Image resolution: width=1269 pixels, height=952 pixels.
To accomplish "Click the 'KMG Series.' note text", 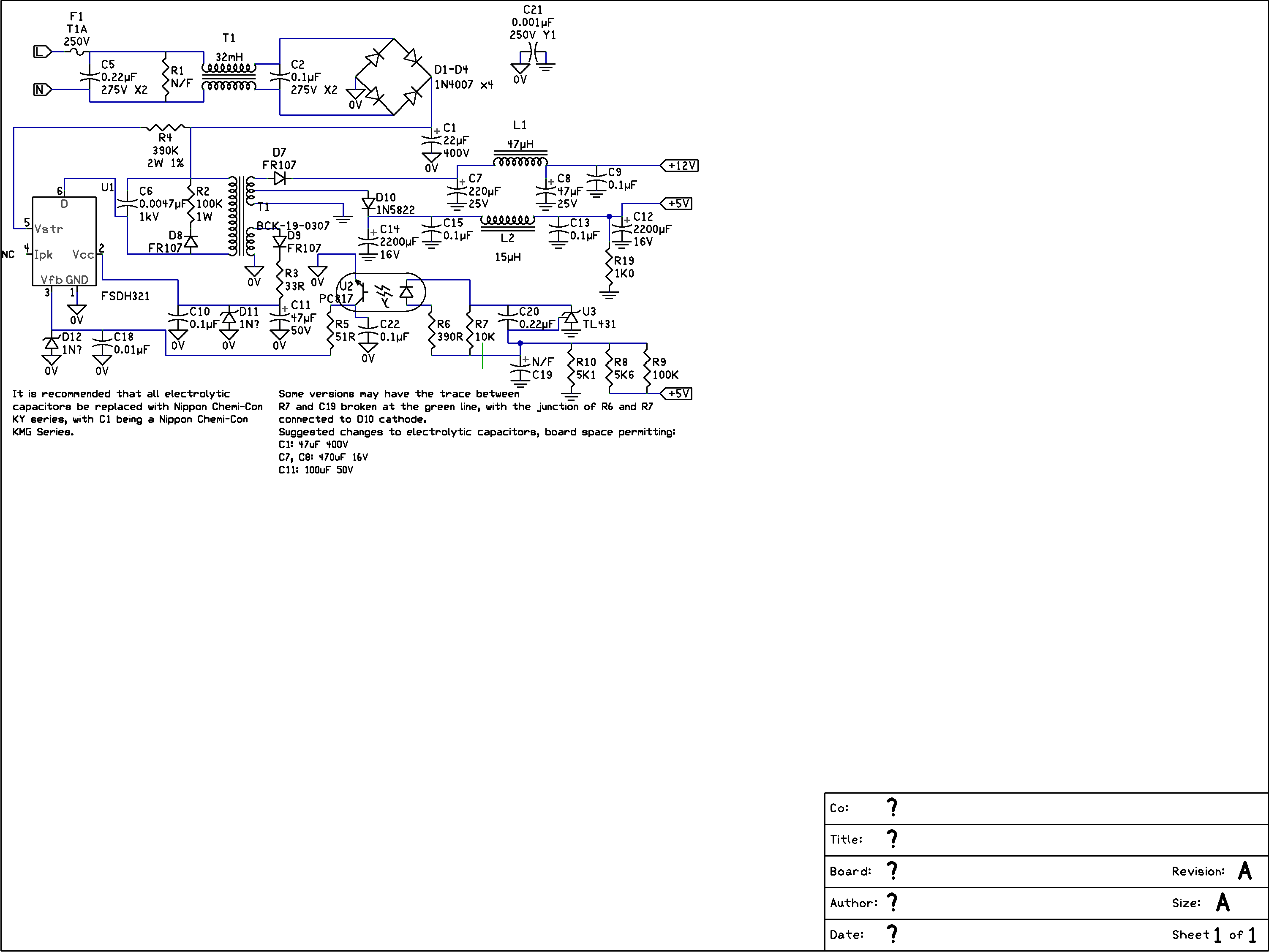I will tap(43, 432).
